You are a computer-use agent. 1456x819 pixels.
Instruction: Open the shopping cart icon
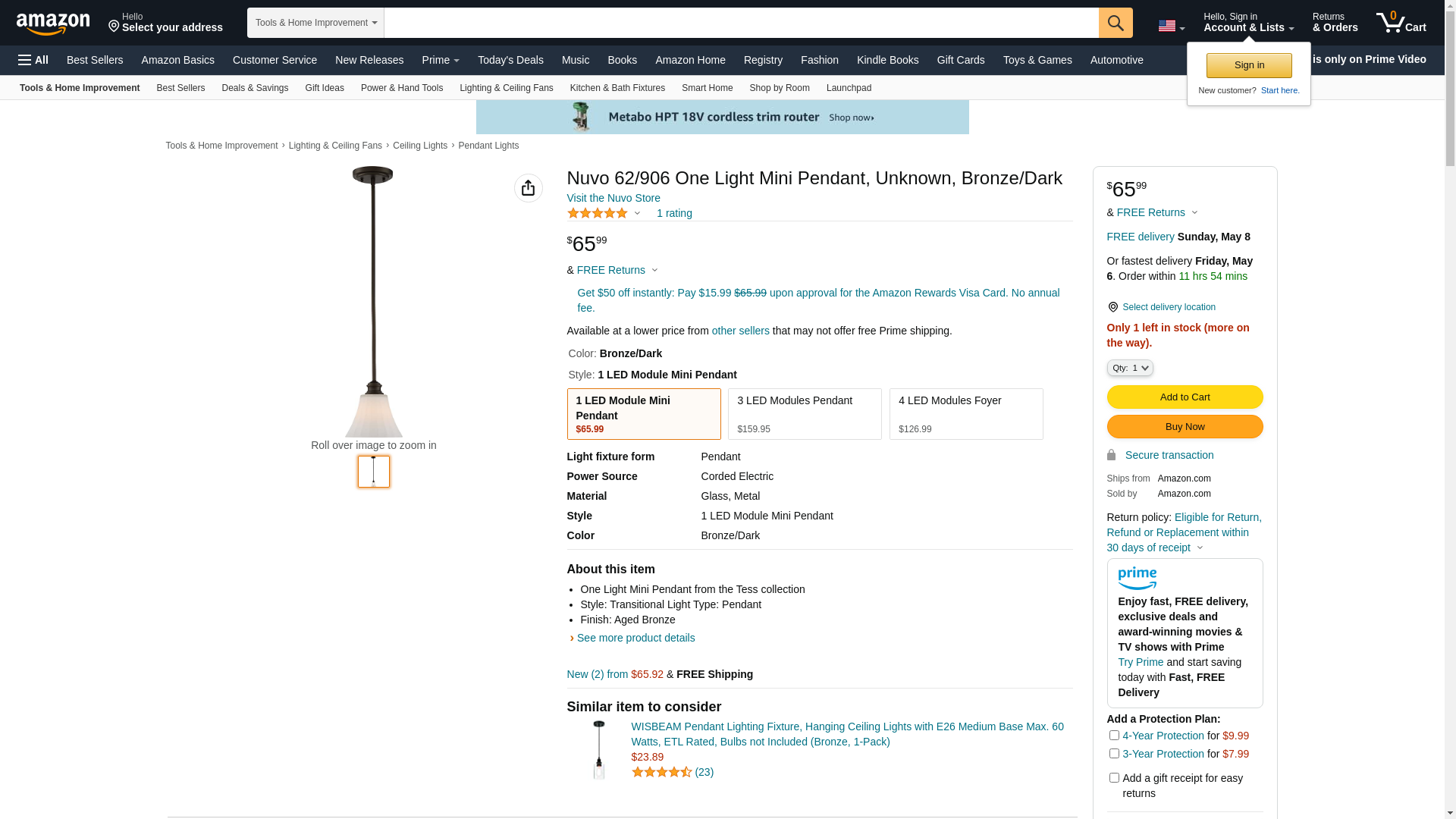tap(1401, 23)
